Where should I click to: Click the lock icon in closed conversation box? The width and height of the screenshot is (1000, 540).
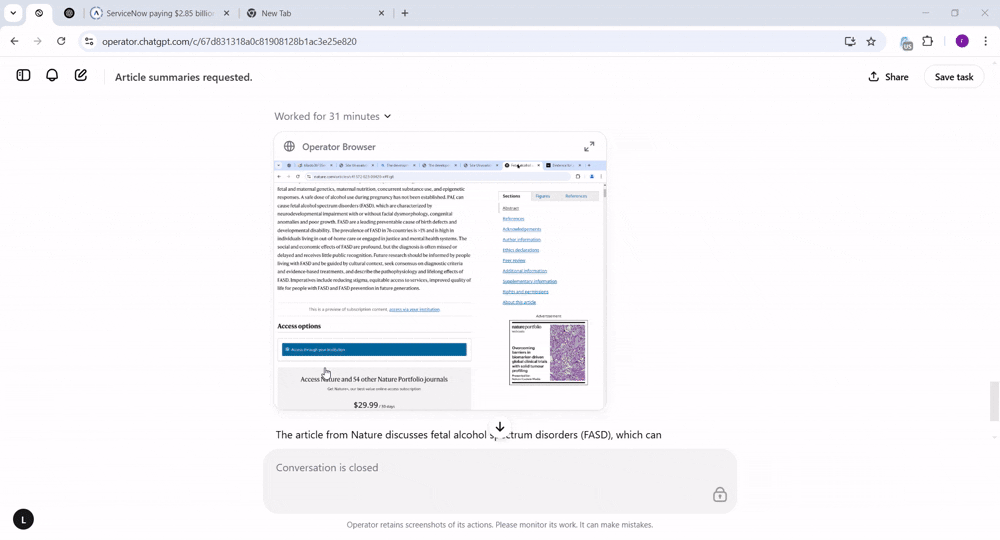[719, 494]
